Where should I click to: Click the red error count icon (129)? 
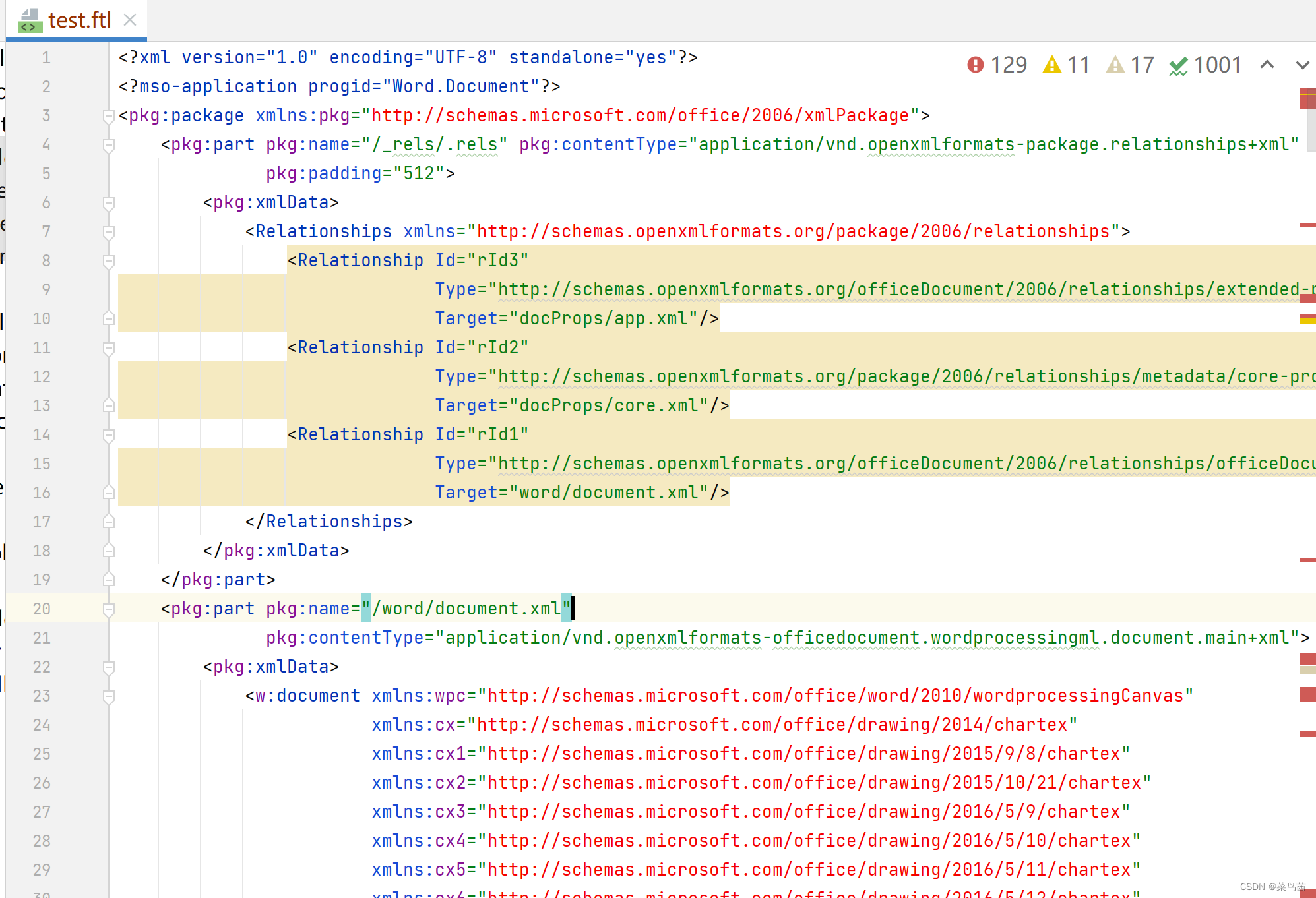[x=976, y=65]
